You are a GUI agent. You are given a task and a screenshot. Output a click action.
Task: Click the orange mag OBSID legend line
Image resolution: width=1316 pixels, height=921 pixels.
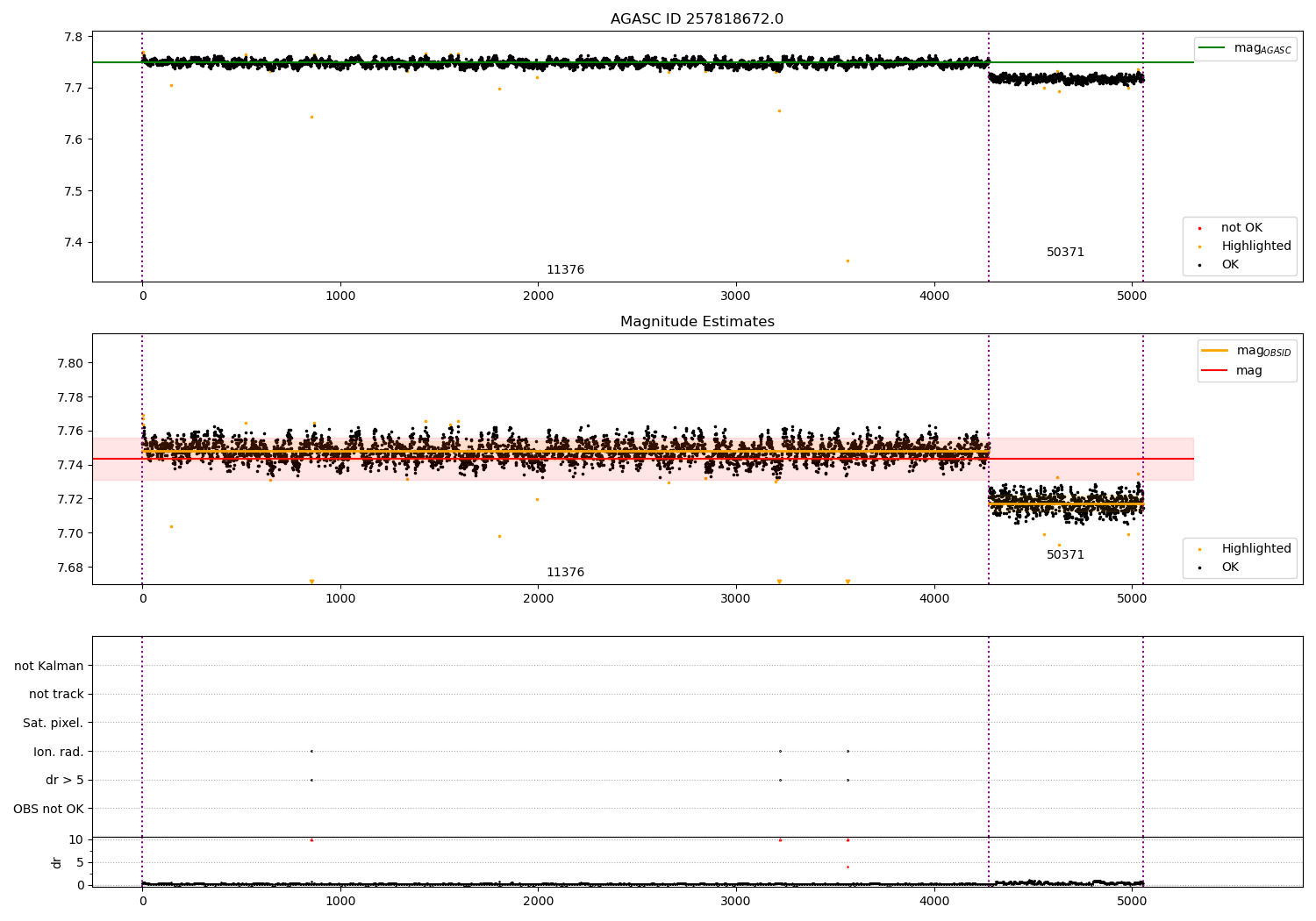point(1214,351)
